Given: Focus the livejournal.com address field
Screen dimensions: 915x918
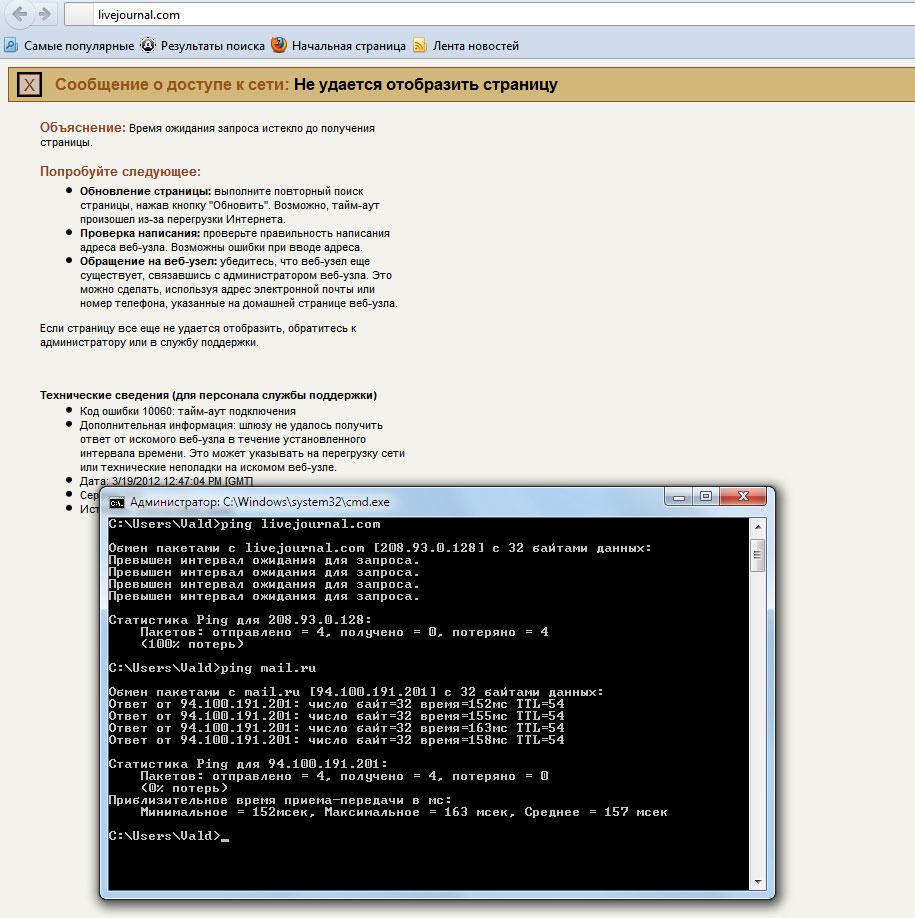Looking at the screenshot, I should point(503,15).
